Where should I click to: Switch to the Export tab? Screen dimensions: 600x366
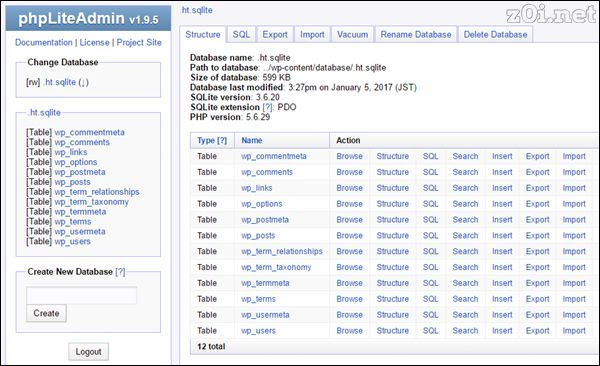[275, 35]
